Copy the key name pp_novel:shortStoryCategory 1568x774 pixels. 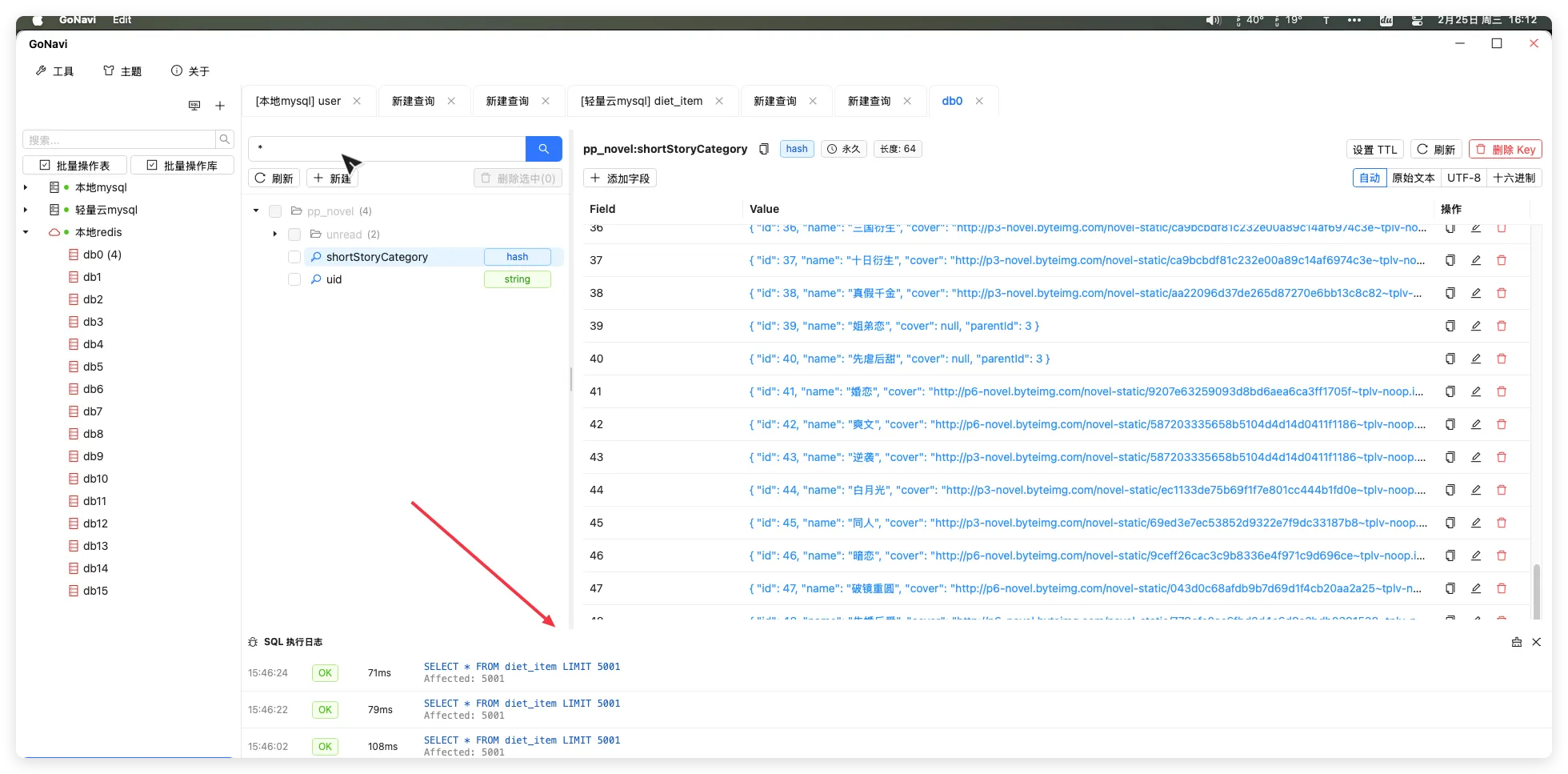tap(764, 149)
